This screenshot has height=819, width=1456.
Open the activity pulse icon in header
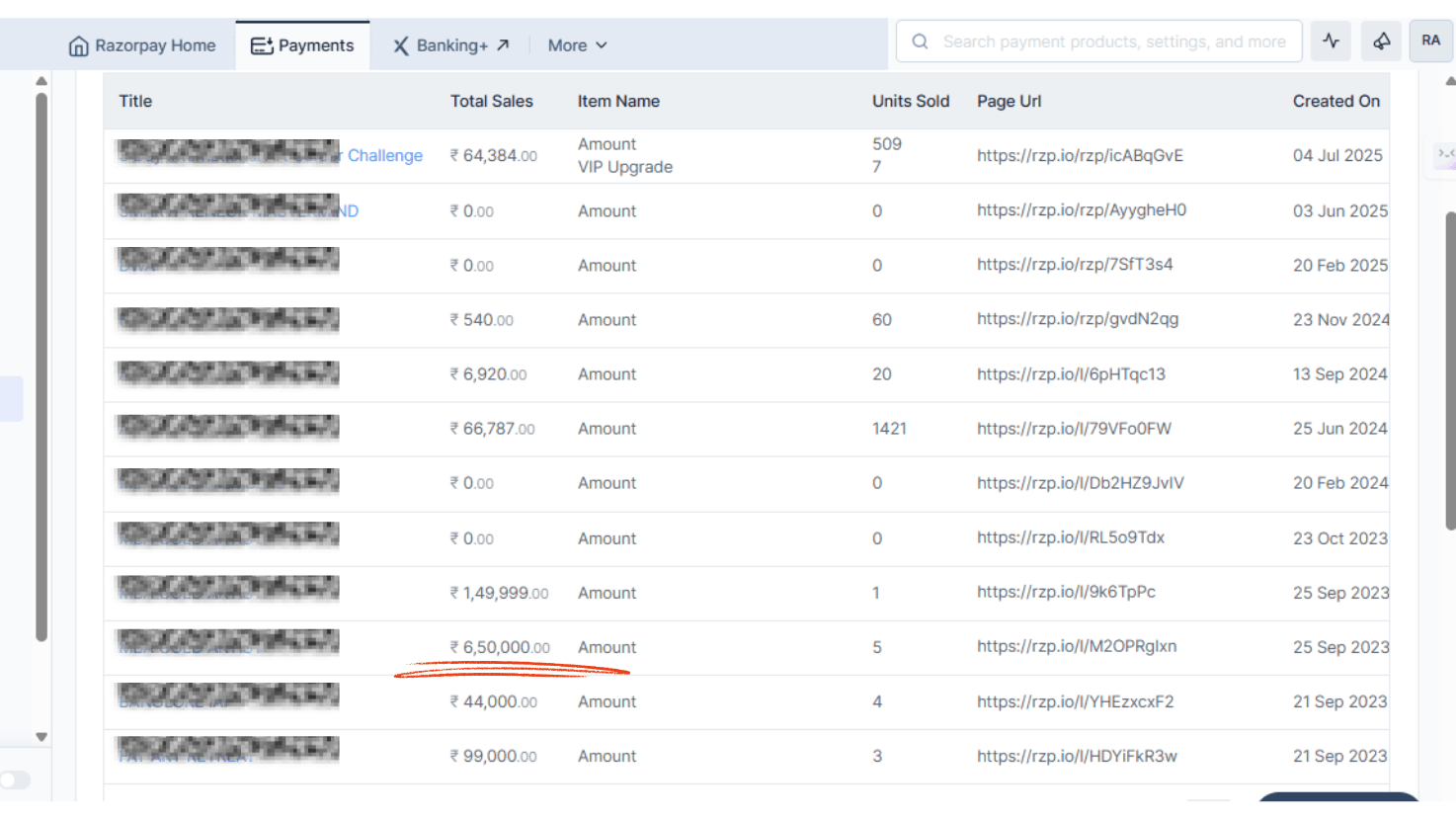click(1331, 41)
